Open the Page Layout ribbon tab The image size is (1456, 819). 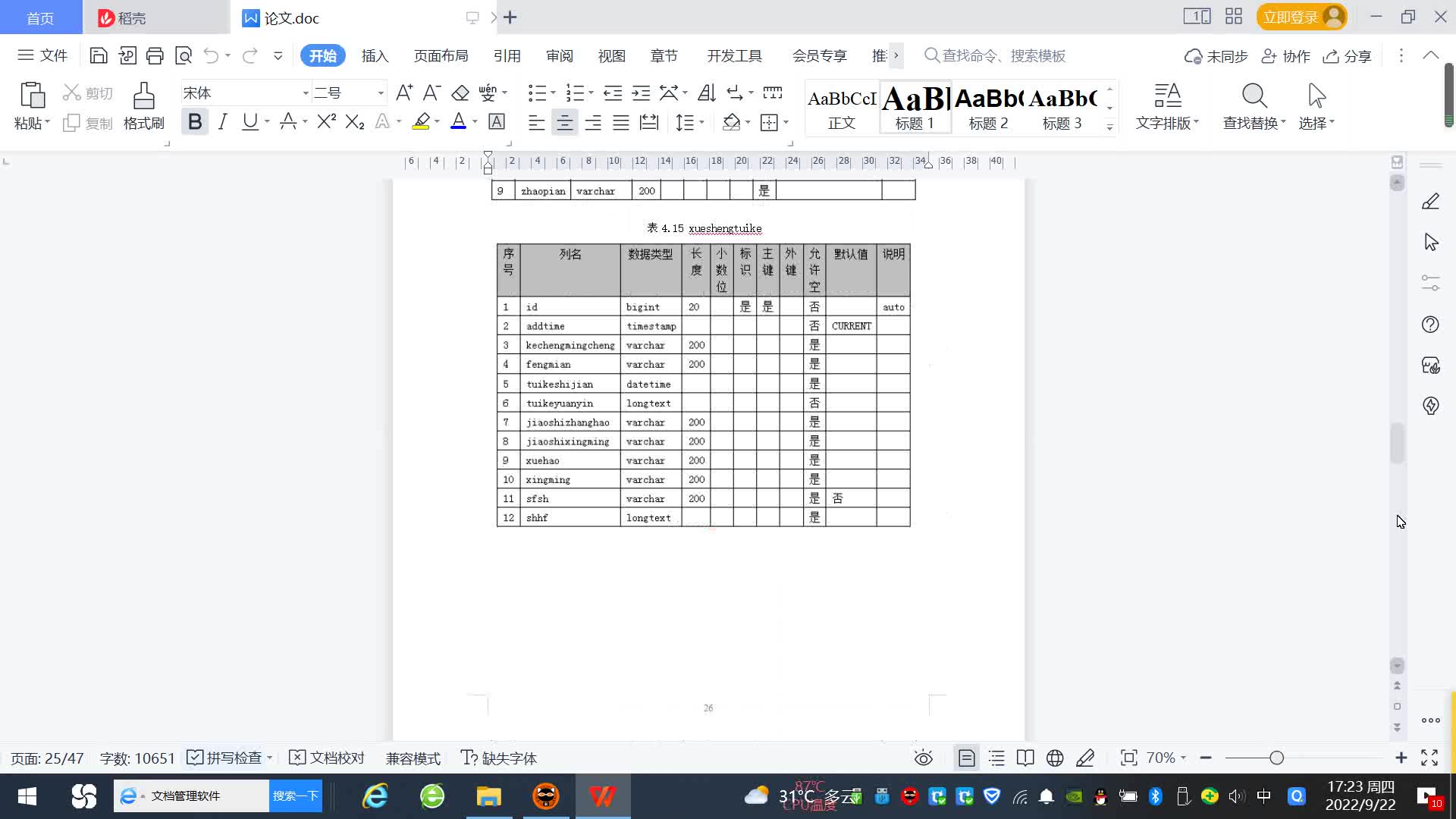point(441,55)
